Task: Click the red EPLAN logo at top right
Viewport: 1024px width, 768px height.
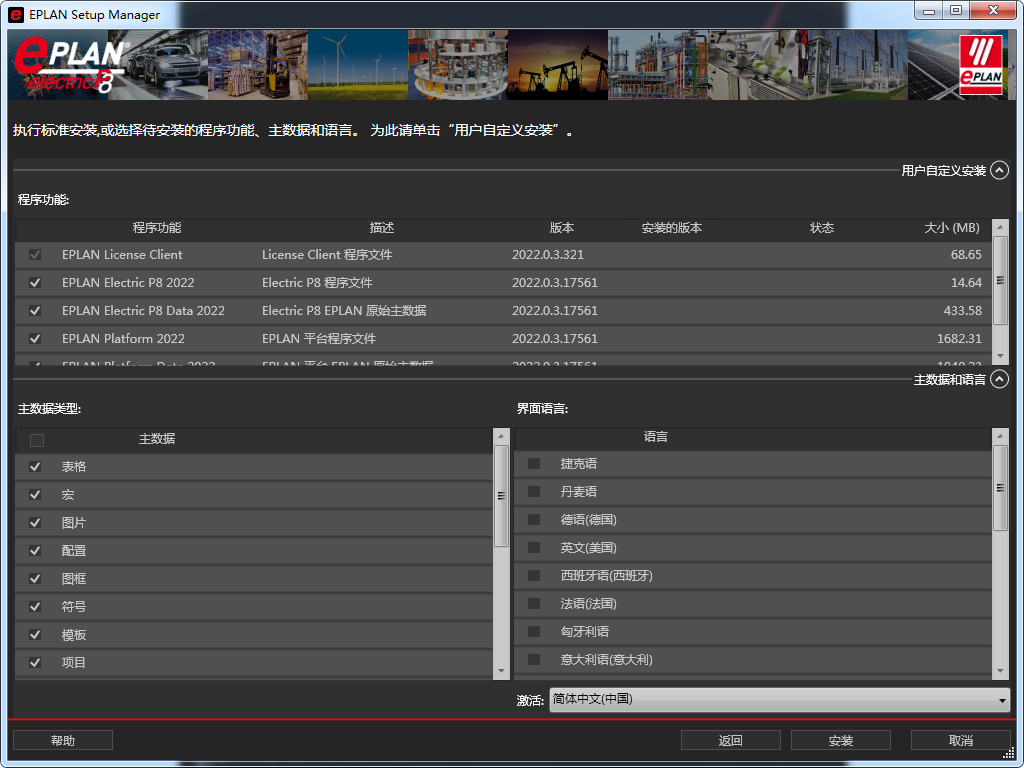Action: pos(979,65)
